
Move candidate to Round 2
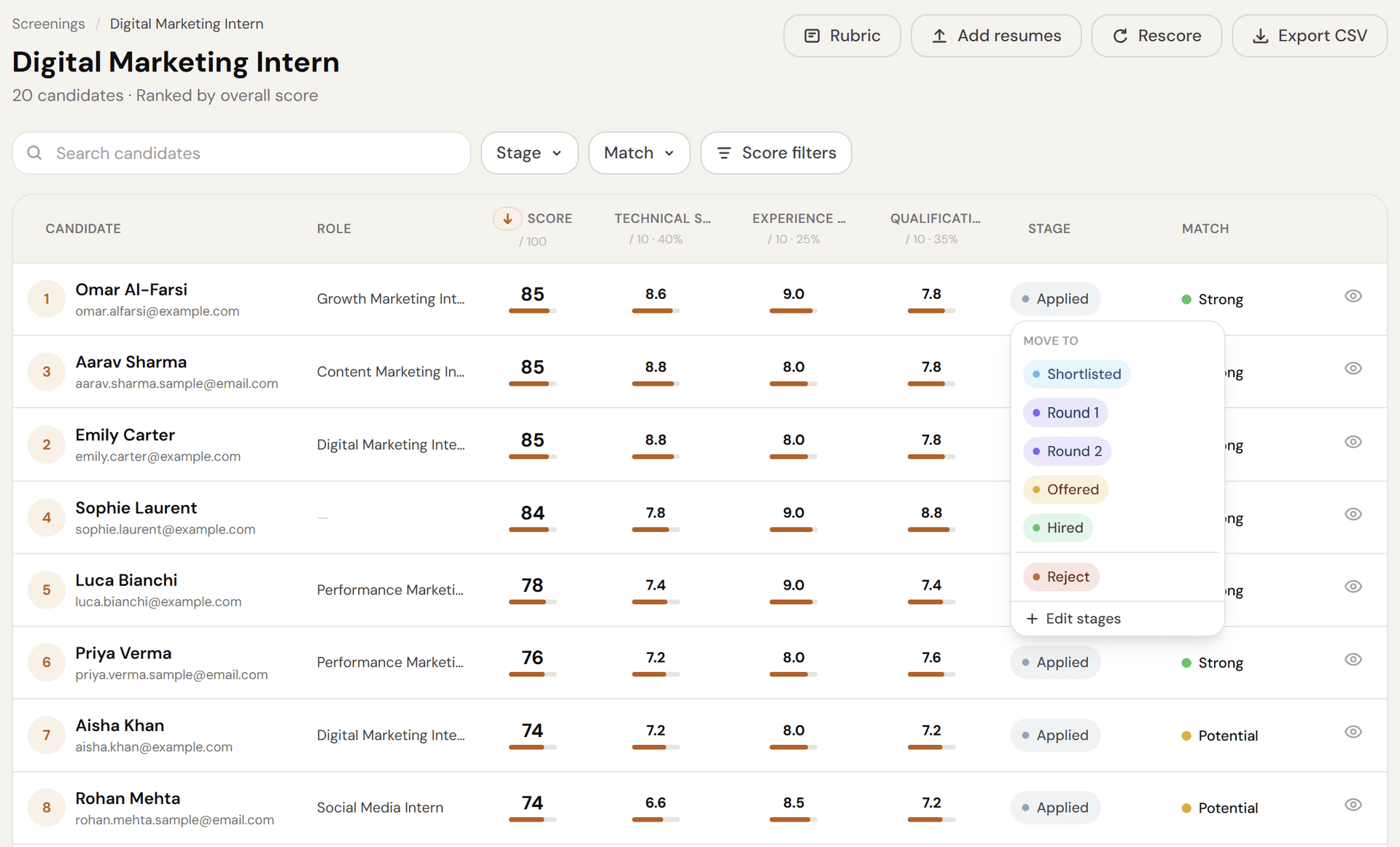pos(1067,451)
